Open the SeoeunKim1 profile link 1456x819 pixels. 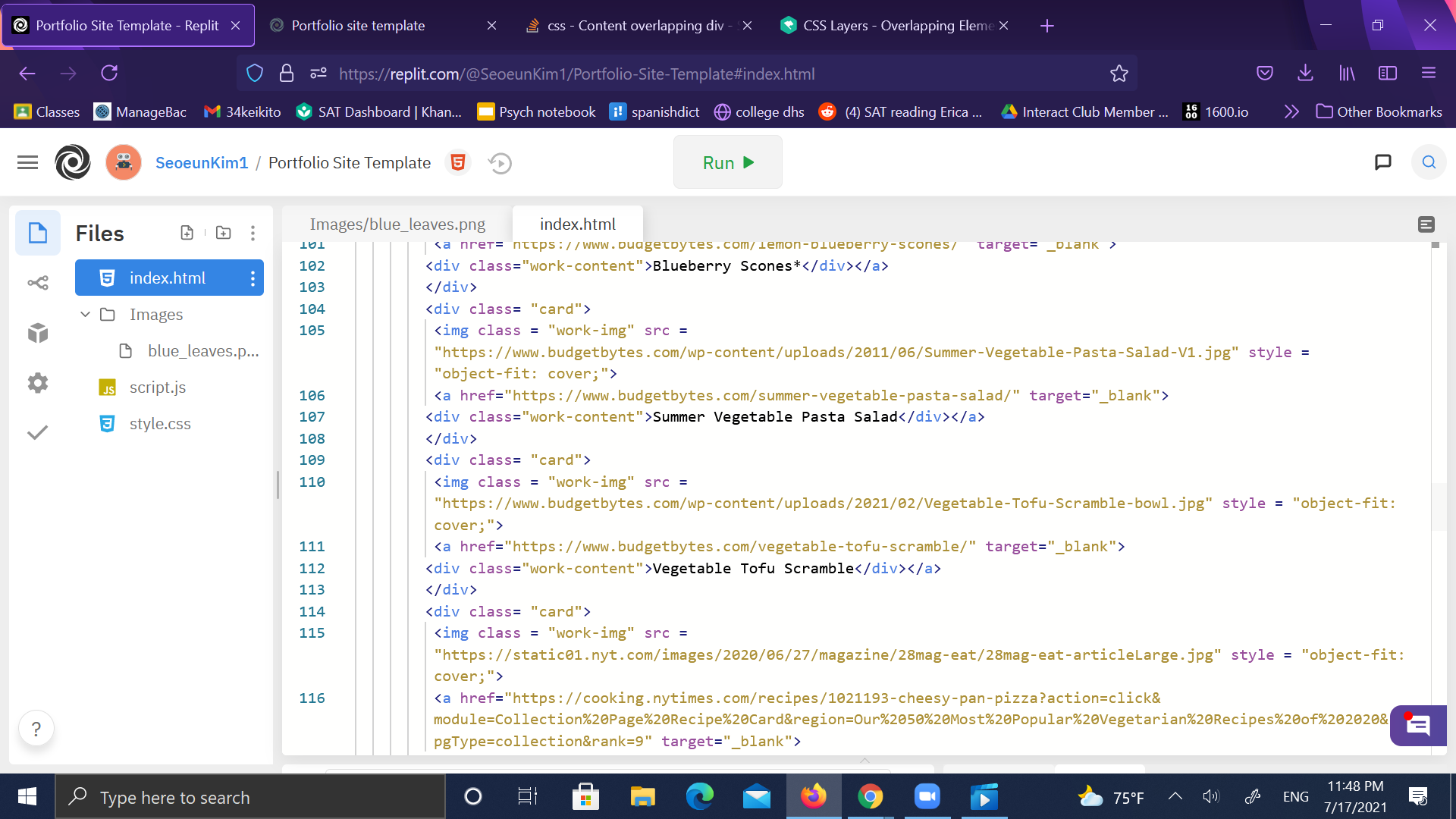point(202,163)
